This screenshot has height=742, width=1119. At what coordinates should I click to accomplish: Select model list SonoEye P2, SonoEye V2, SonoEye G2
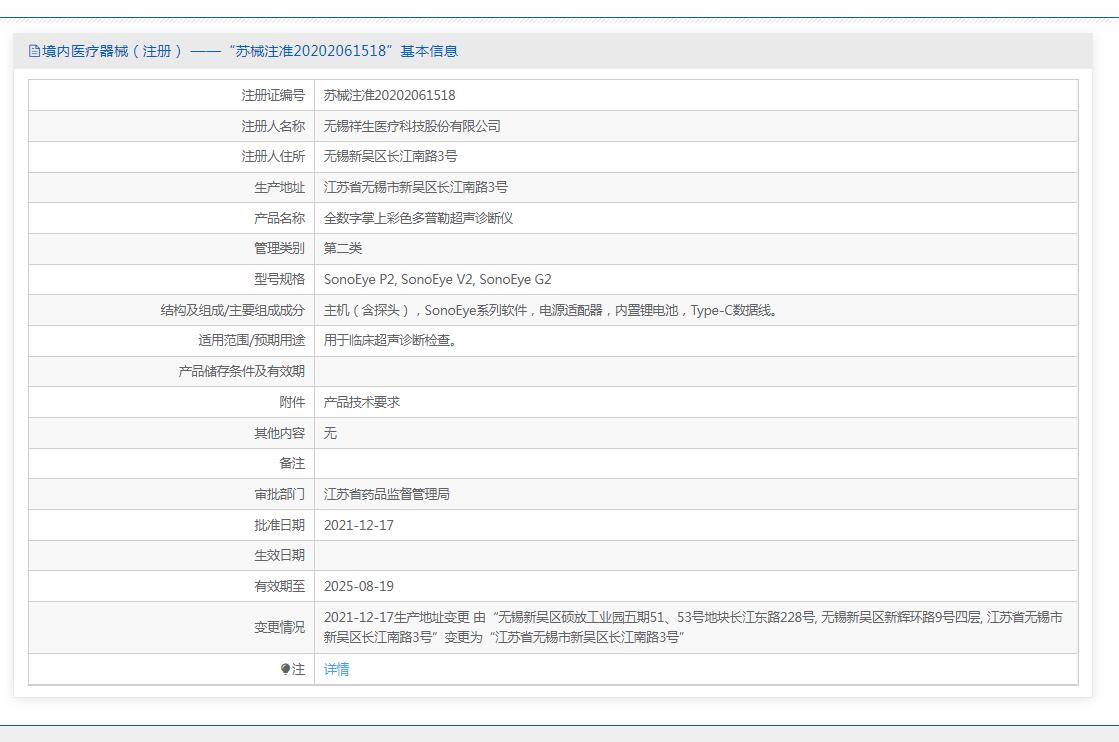pos(437,280)
